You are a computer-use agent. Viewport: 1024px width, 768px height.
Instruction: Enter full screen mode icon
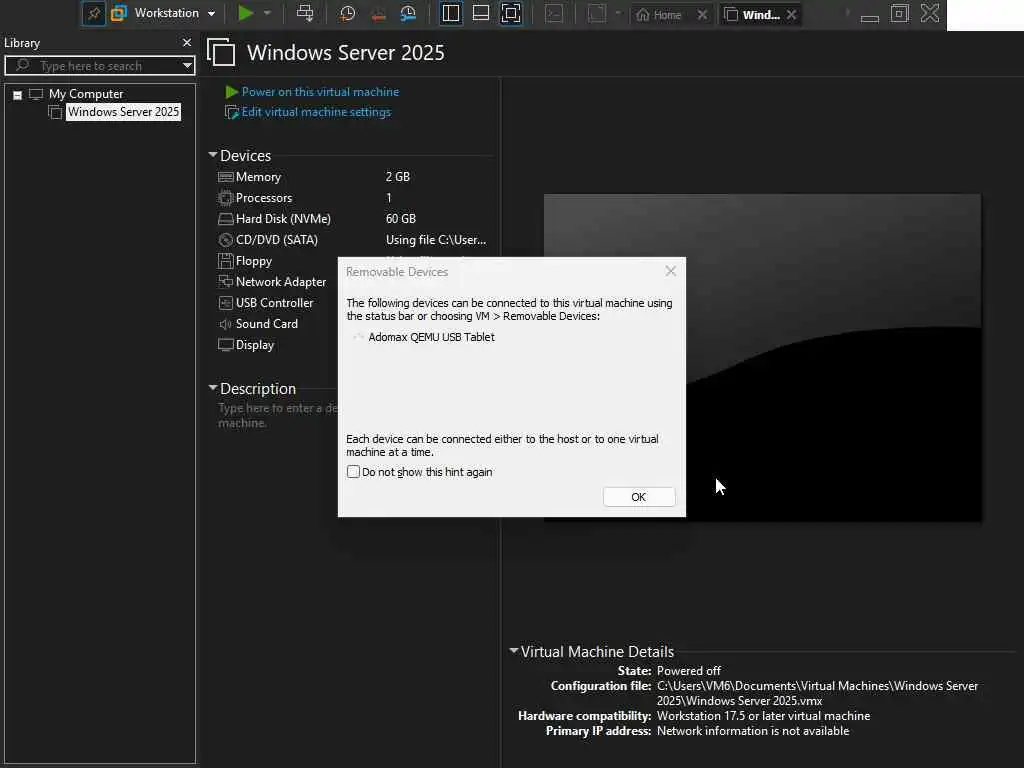click(x=511, y=14)
